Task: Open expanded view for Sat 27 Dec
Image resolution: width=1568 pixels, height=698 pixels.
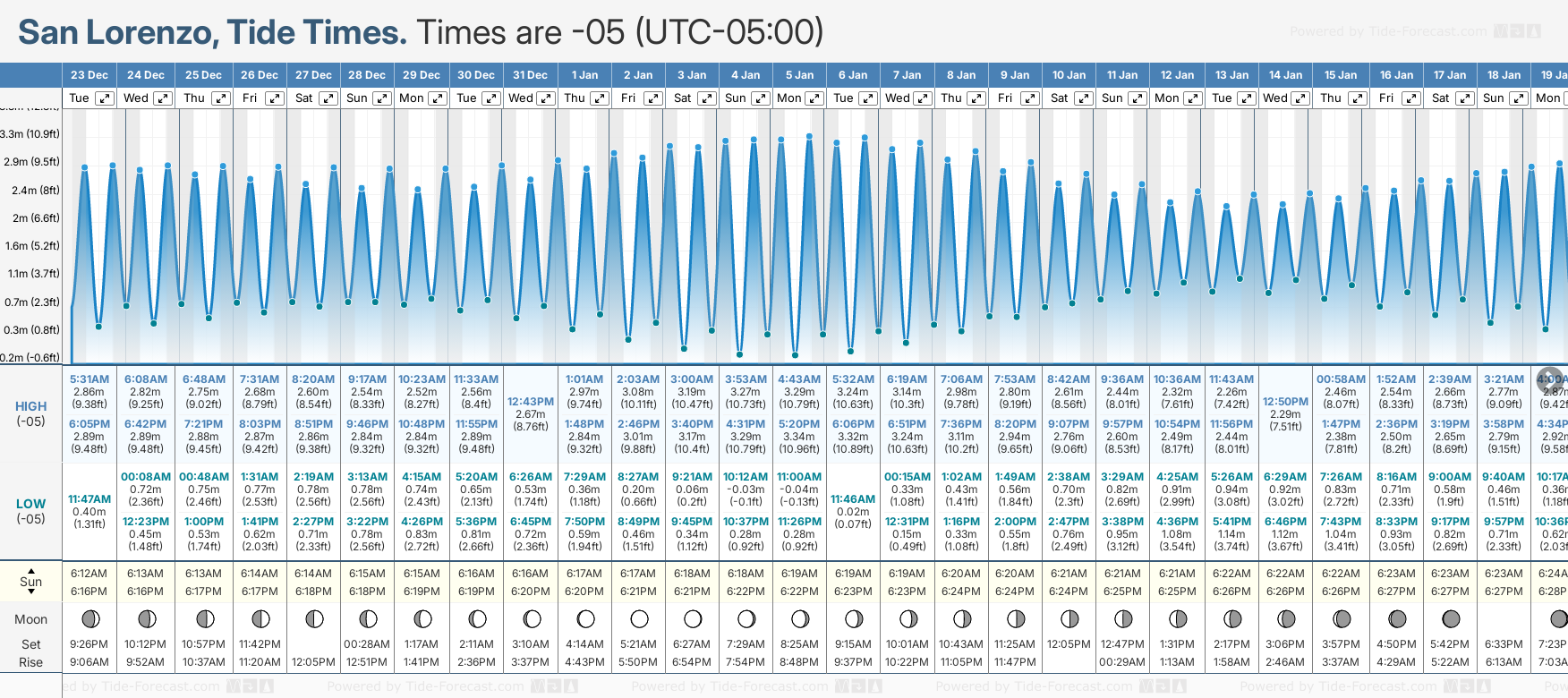Action: tap(328, 98)
